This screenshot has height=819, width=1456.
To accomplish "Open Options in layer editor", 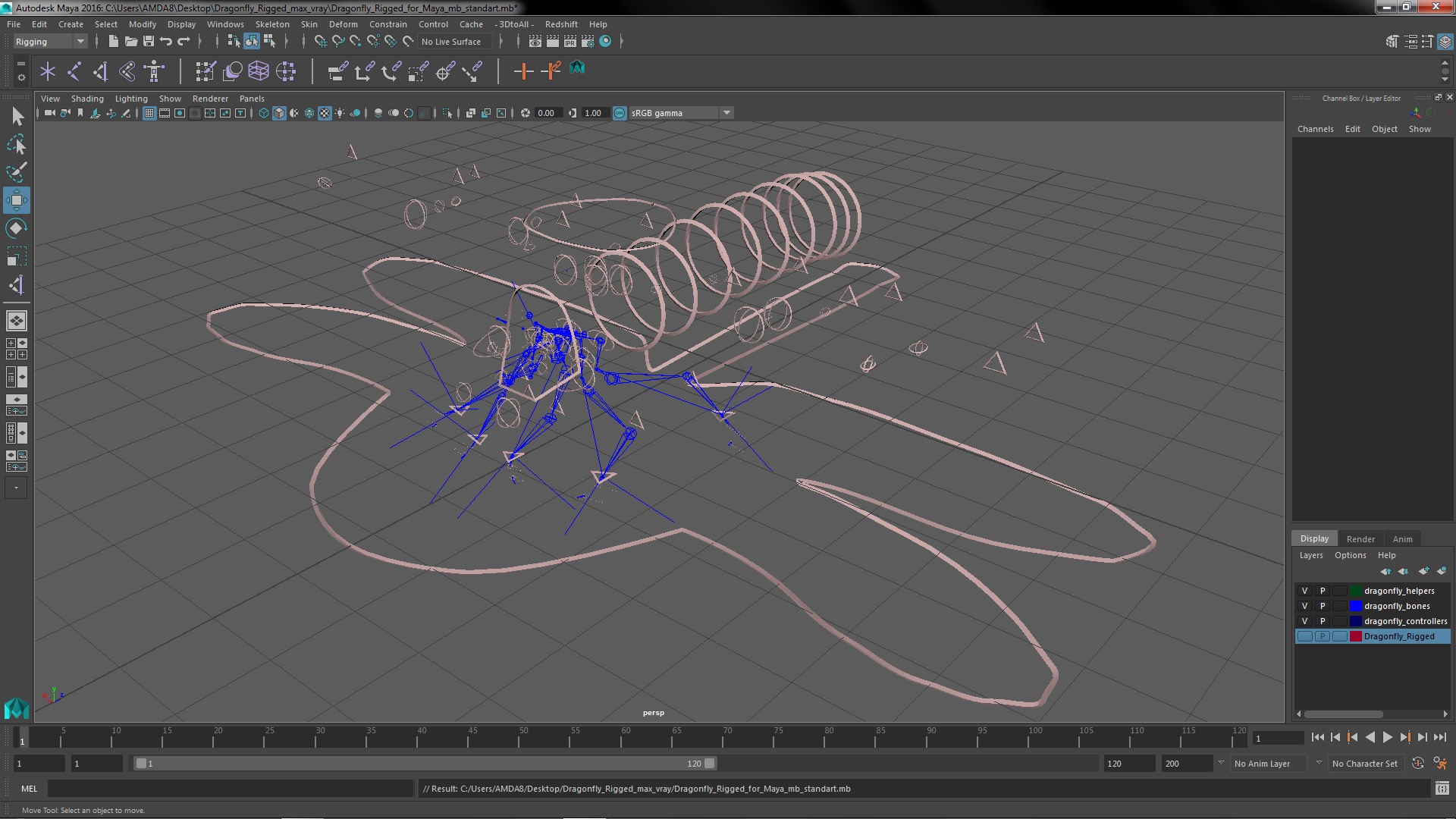I will (1350, 555).
